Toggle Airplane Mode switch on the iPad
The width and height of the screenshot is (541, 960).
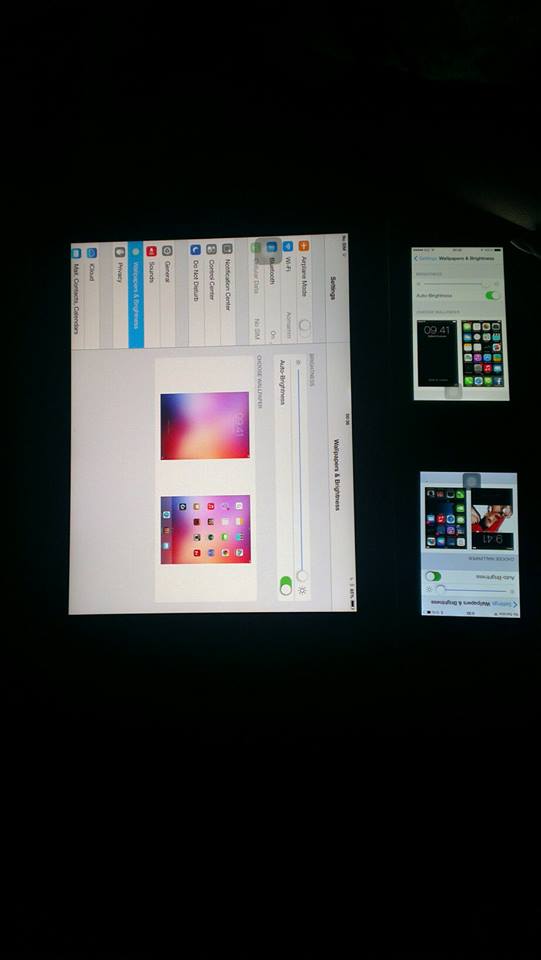pyautogui.click(x=304, y=328)
